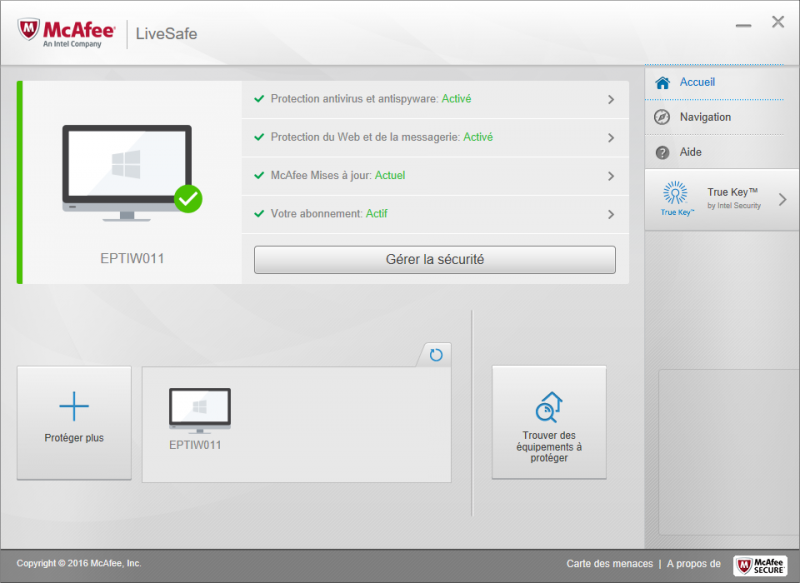Refresh the protected devices list

(x=435, y=353)
